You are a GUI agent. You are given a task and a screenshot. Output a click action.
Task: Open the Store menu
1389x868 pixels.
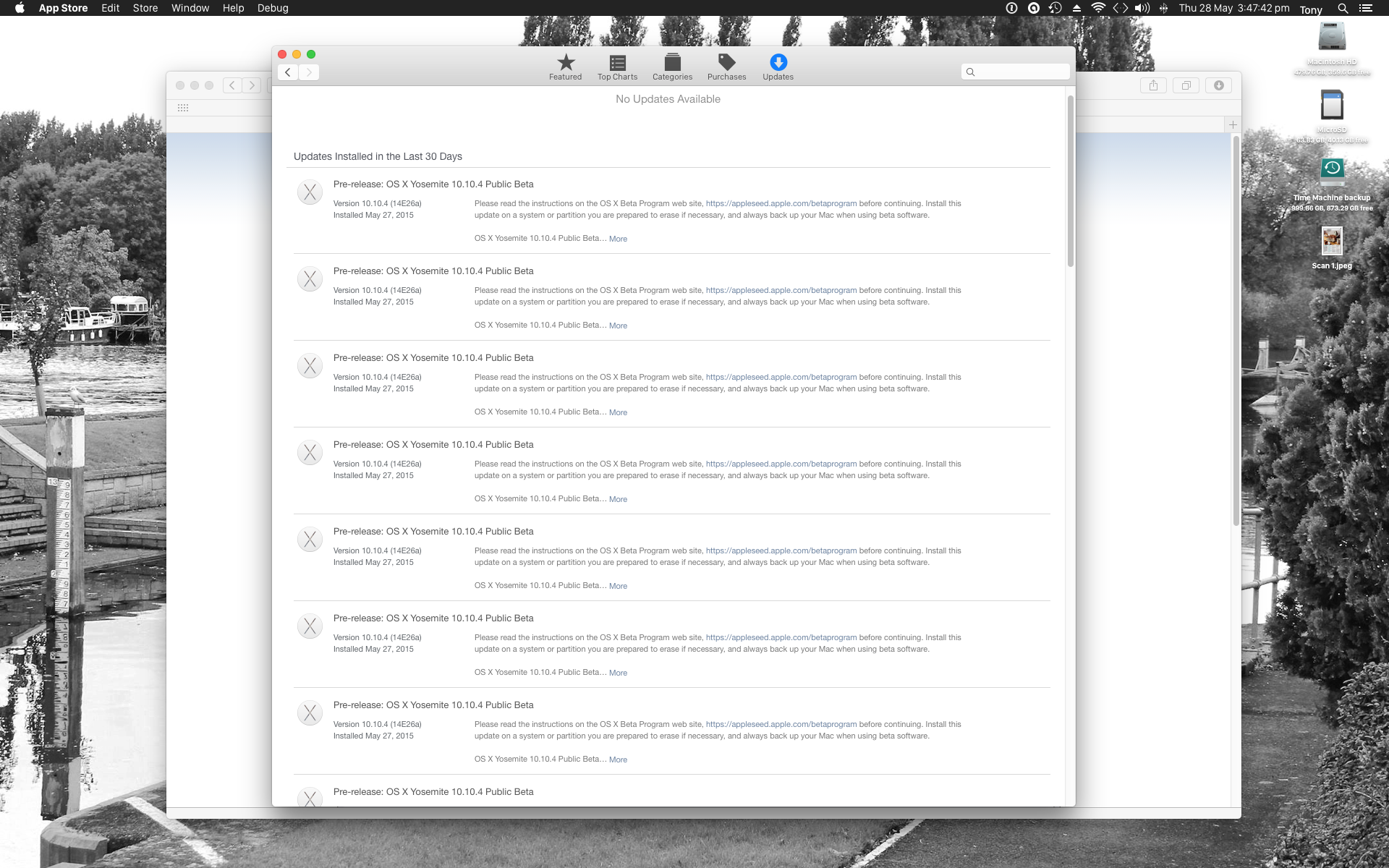click(x=145, y=8)
